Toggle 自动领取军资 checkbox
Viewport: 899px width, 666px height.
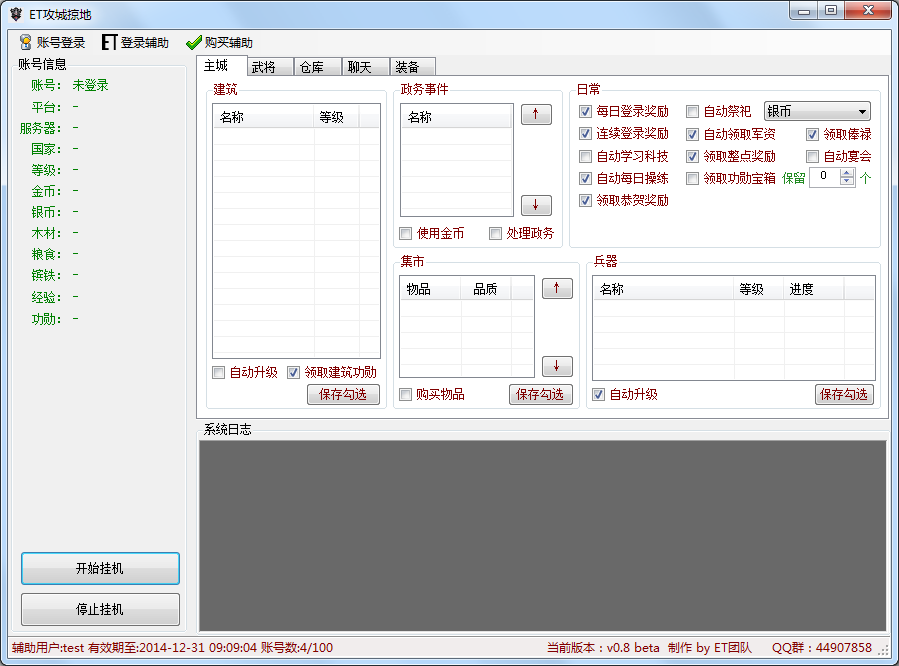click(693, 134)
